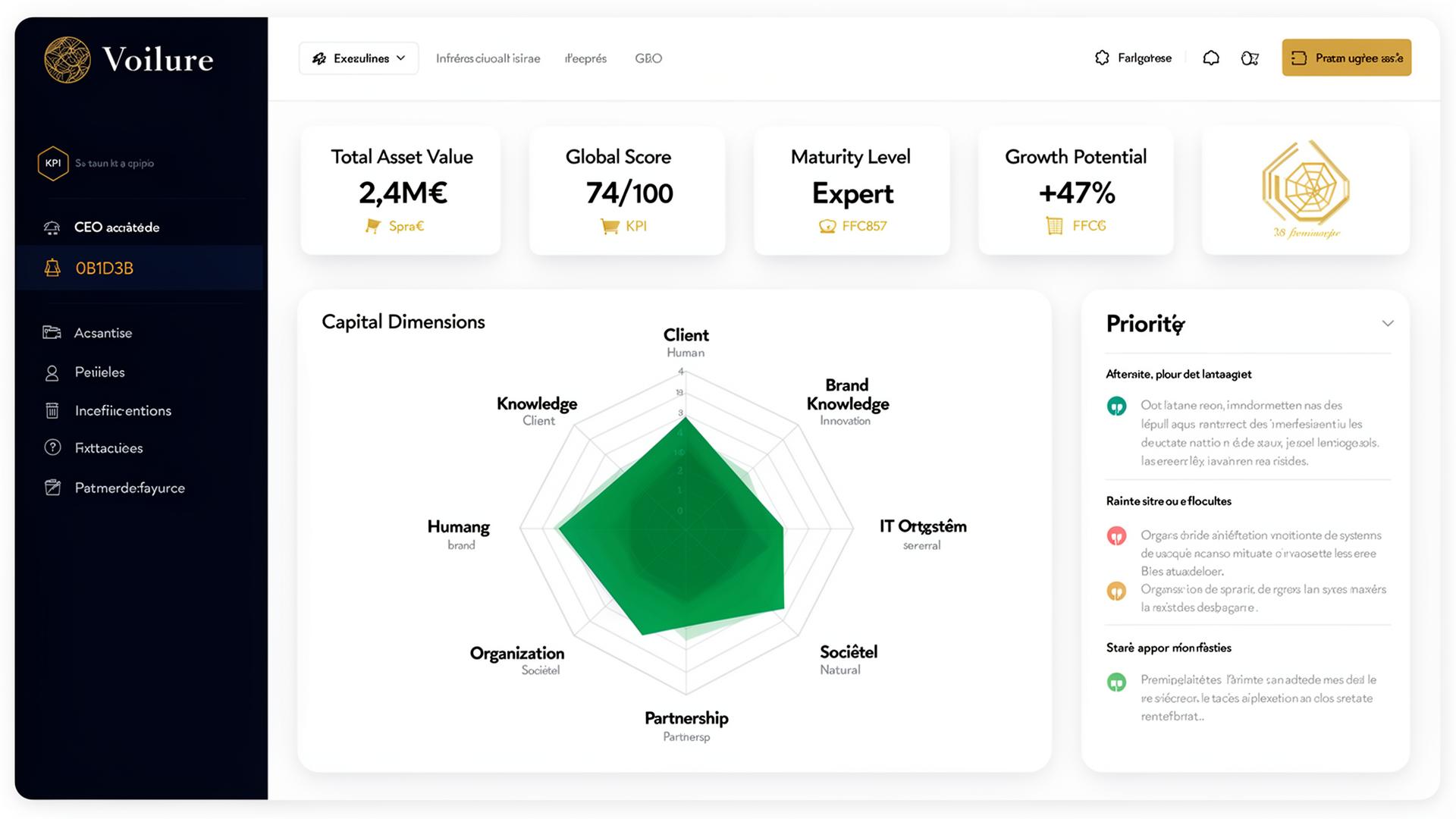The image size is (1456, 819).
Task: Click the Voilure logo emblem
Action: 67,60
